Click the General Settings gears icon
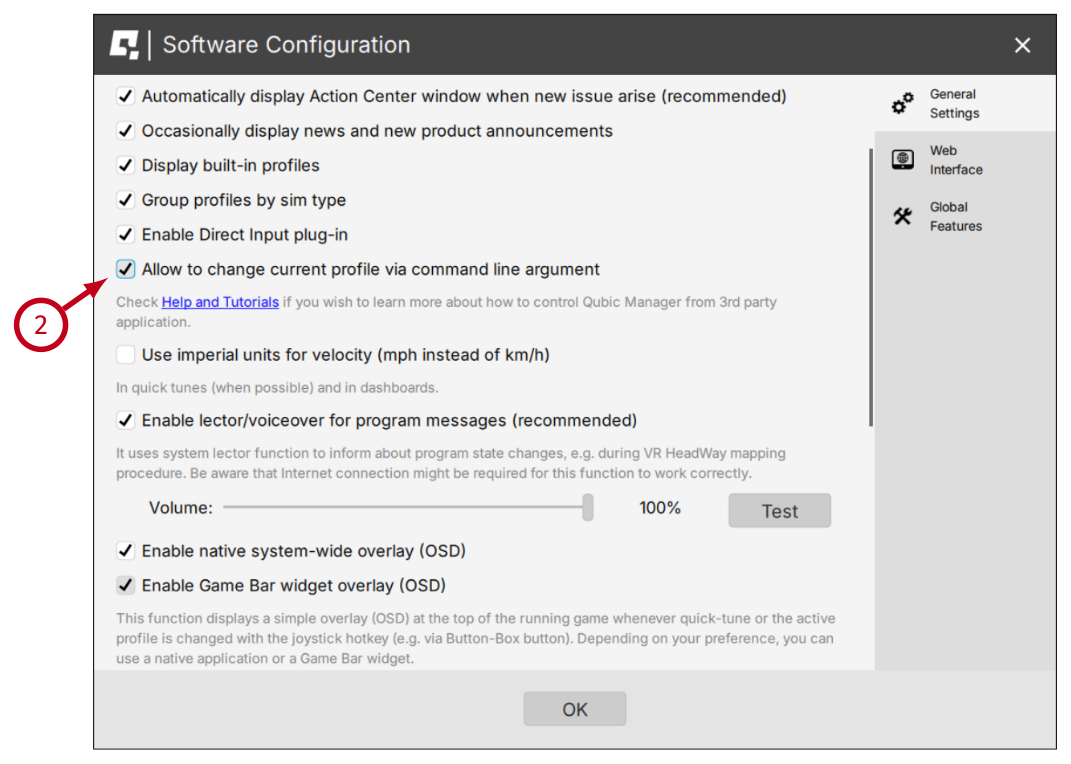This screenshot has height=764, width=1071. tap(903, 103)
